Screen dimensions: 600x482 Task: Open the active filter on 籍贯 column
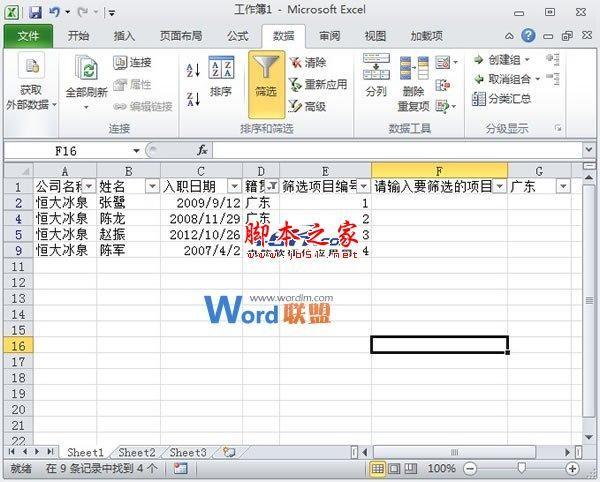272,186
